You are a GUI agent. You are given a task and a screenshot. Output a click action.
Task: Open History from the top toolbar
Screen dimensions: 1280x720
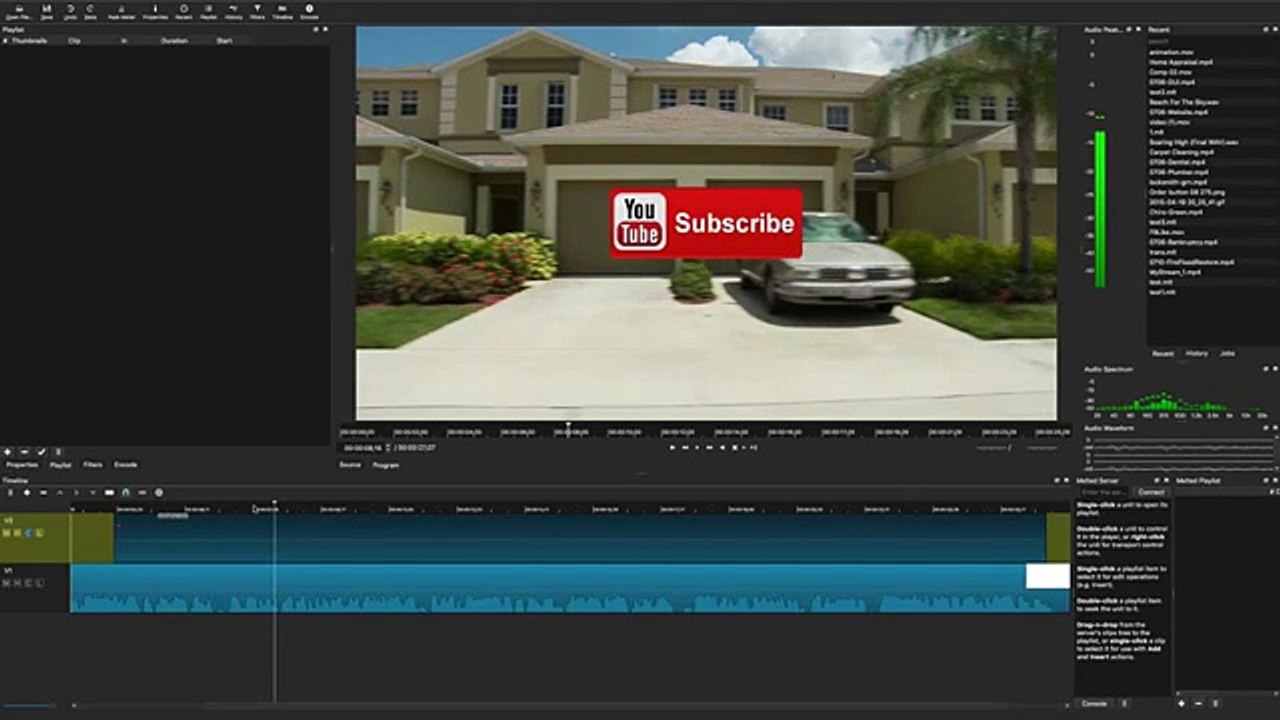(x=233, y=12)
